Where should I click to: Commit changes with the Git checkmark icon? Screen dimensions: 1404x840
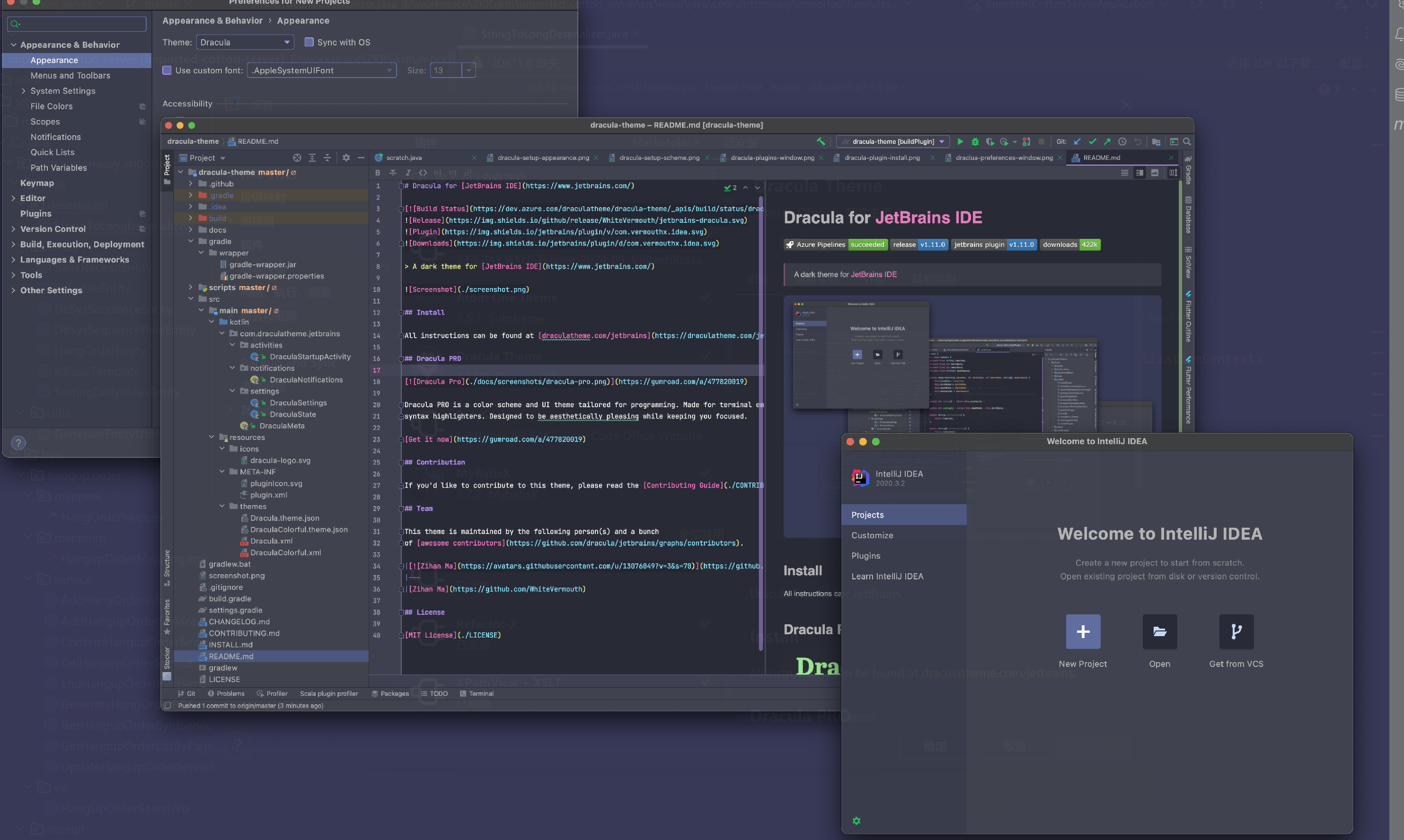coord(1092,141)
